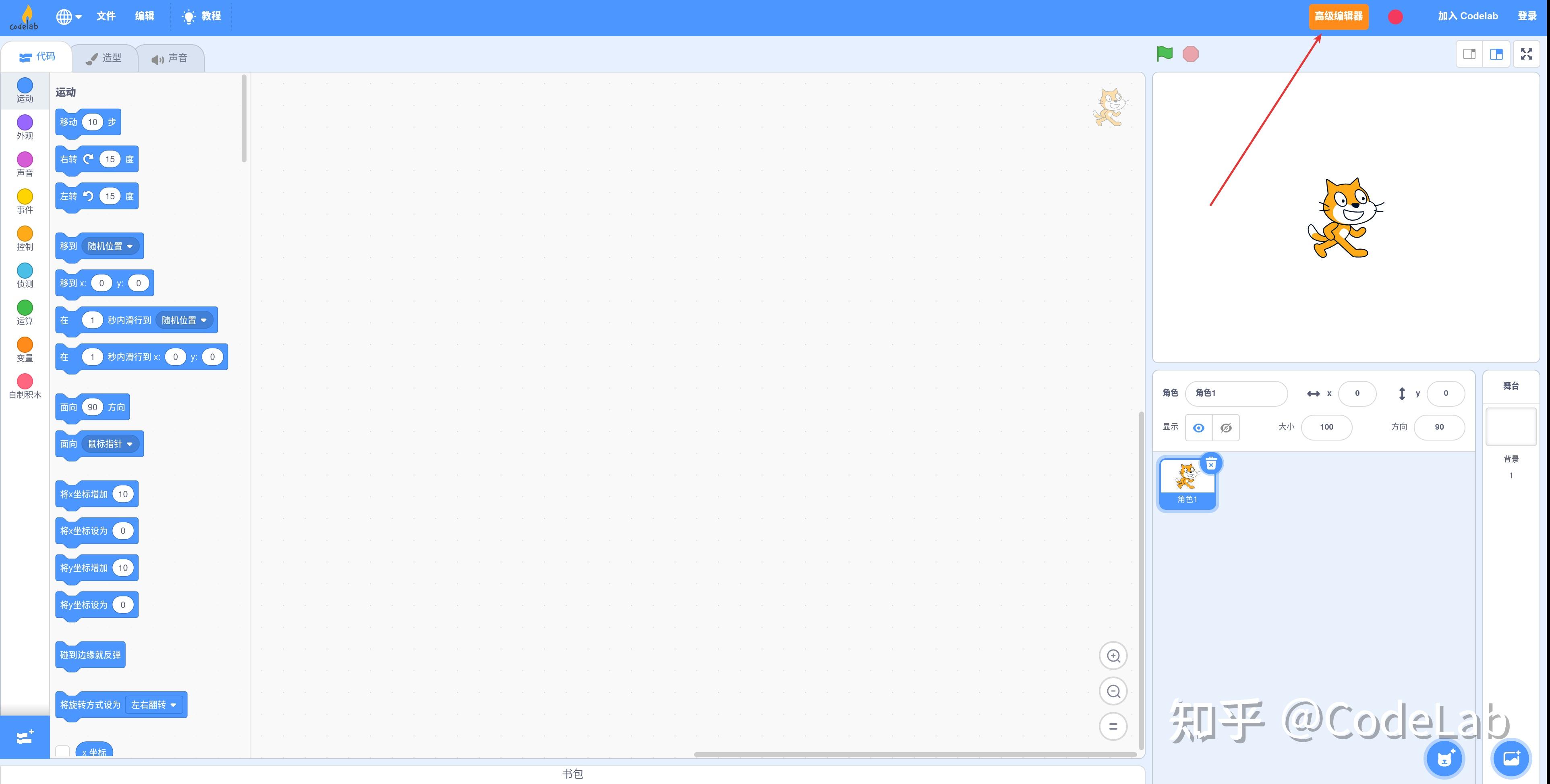Zoom in the code workspace
1550x784 pixels.
point(1113,656)
